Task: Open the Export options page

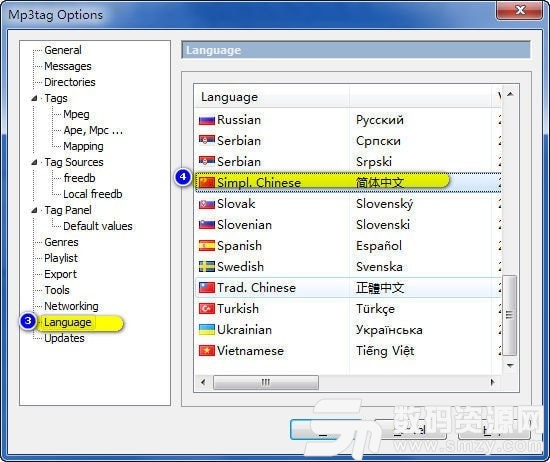Action: click(60, 274)
